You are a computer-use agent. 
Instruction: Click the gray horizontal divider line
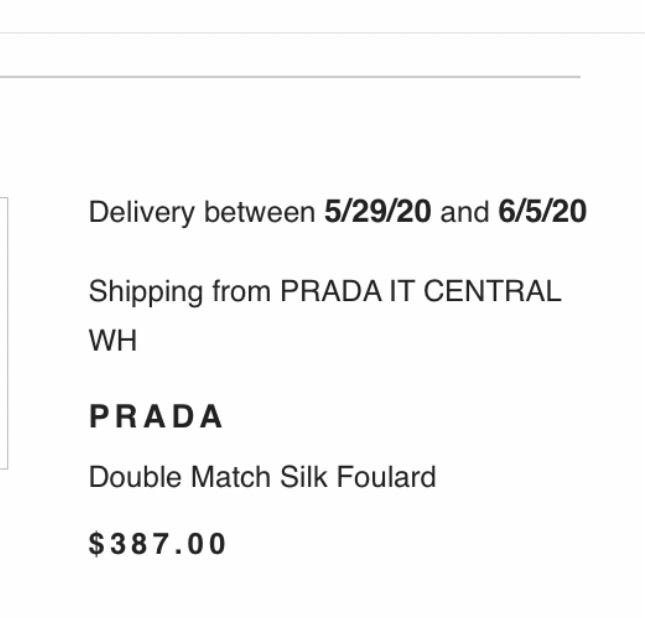(290, 76)
